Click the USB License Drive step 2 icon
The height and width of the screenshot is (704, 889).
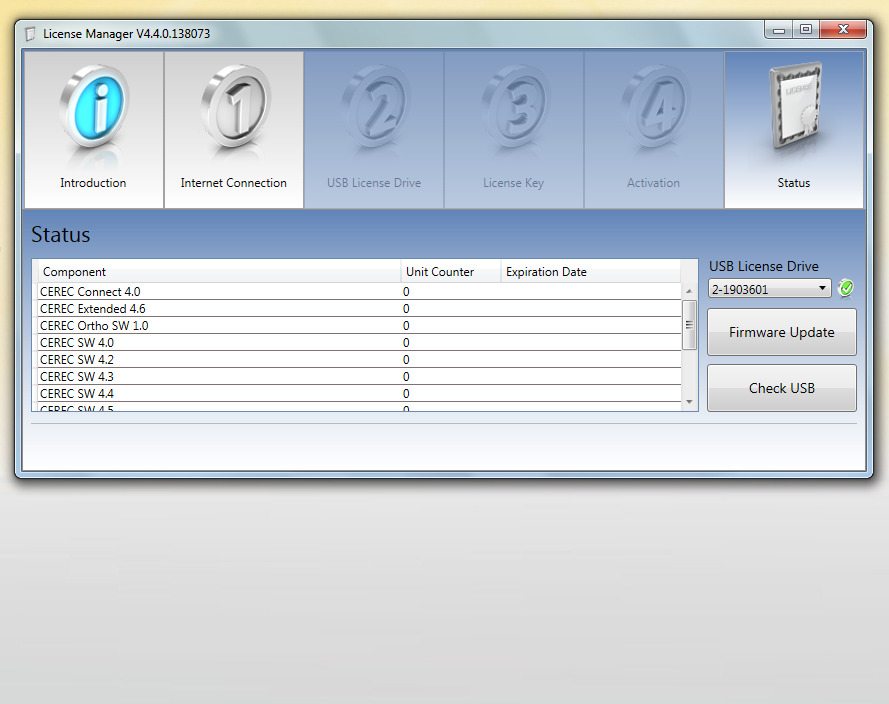(375, 106)
